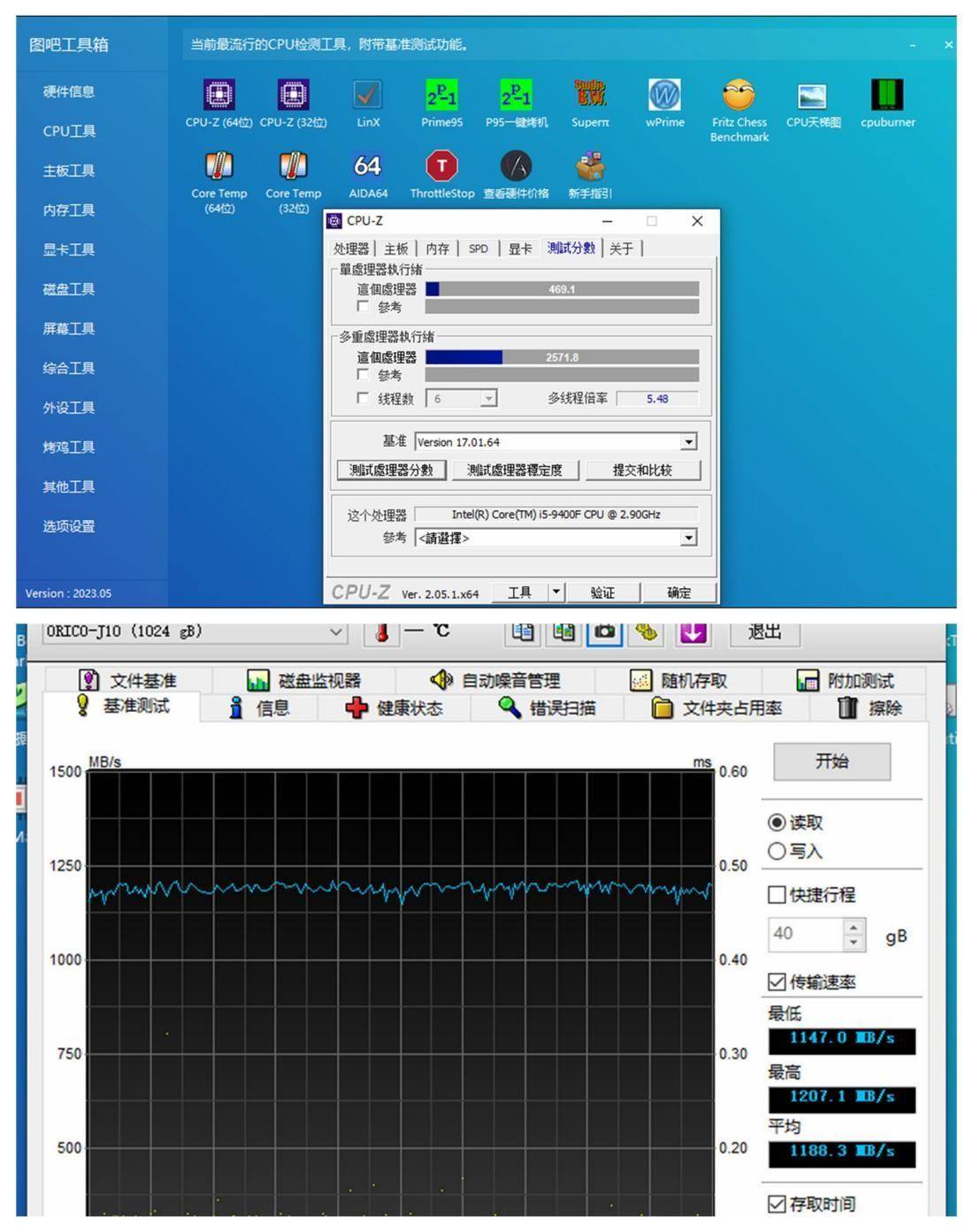Click the 测試處理器穩定度 button
This screenshot has width=973, height=1232.
pyautogui.click(x=514, y=471)
